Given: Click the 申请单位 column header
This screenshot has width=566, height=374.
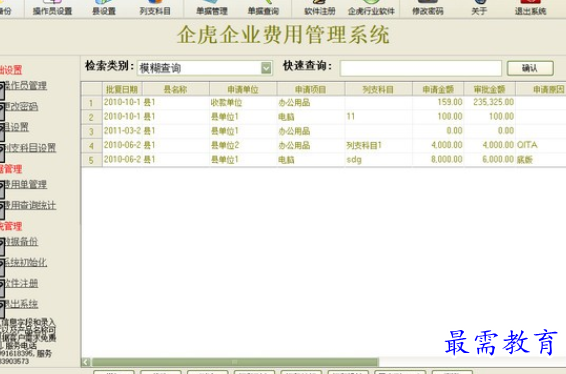Looking at the screenshot, I should (243, 89).
